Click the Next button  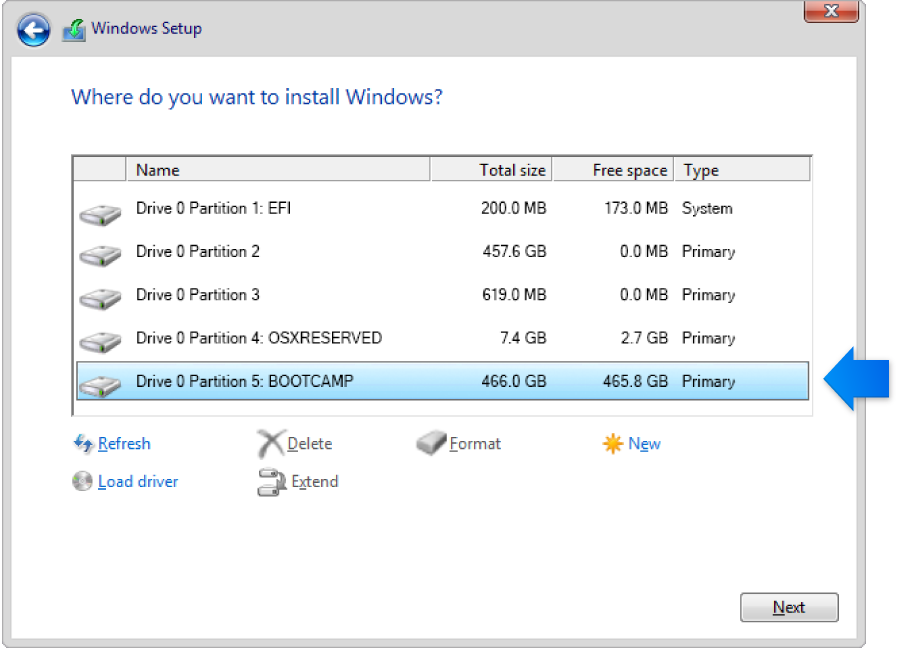(789, 607)
